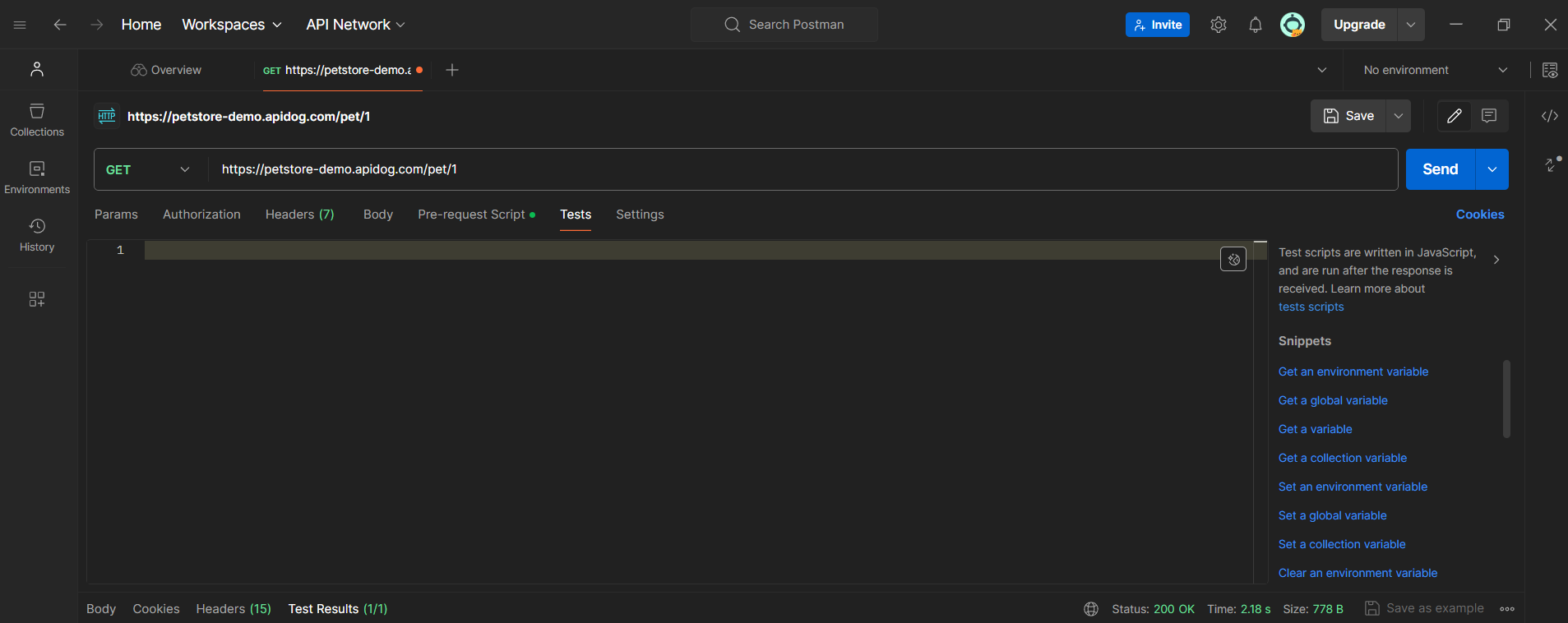Open response Cookies tab
The height and width of the screenshot is (623, 1568).
coord(156,609)
